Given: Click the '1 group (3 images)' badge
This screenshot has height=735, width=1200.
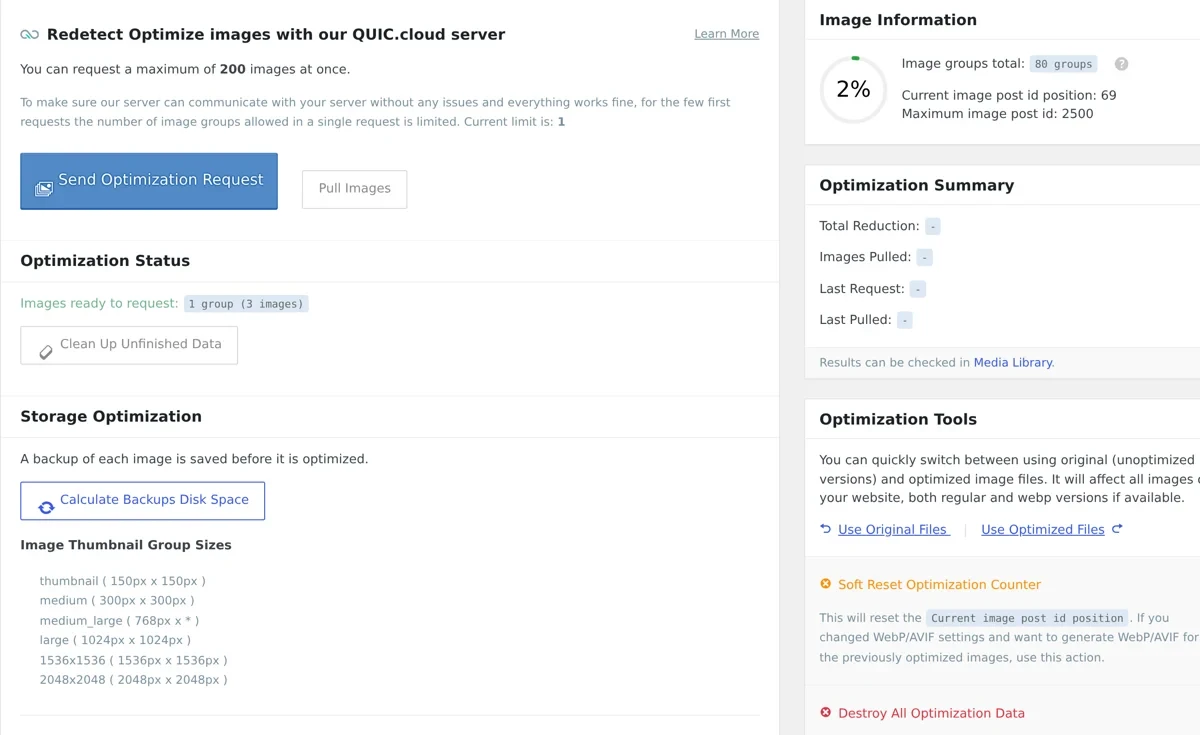Looking at the screenshot, I should 246,304.
